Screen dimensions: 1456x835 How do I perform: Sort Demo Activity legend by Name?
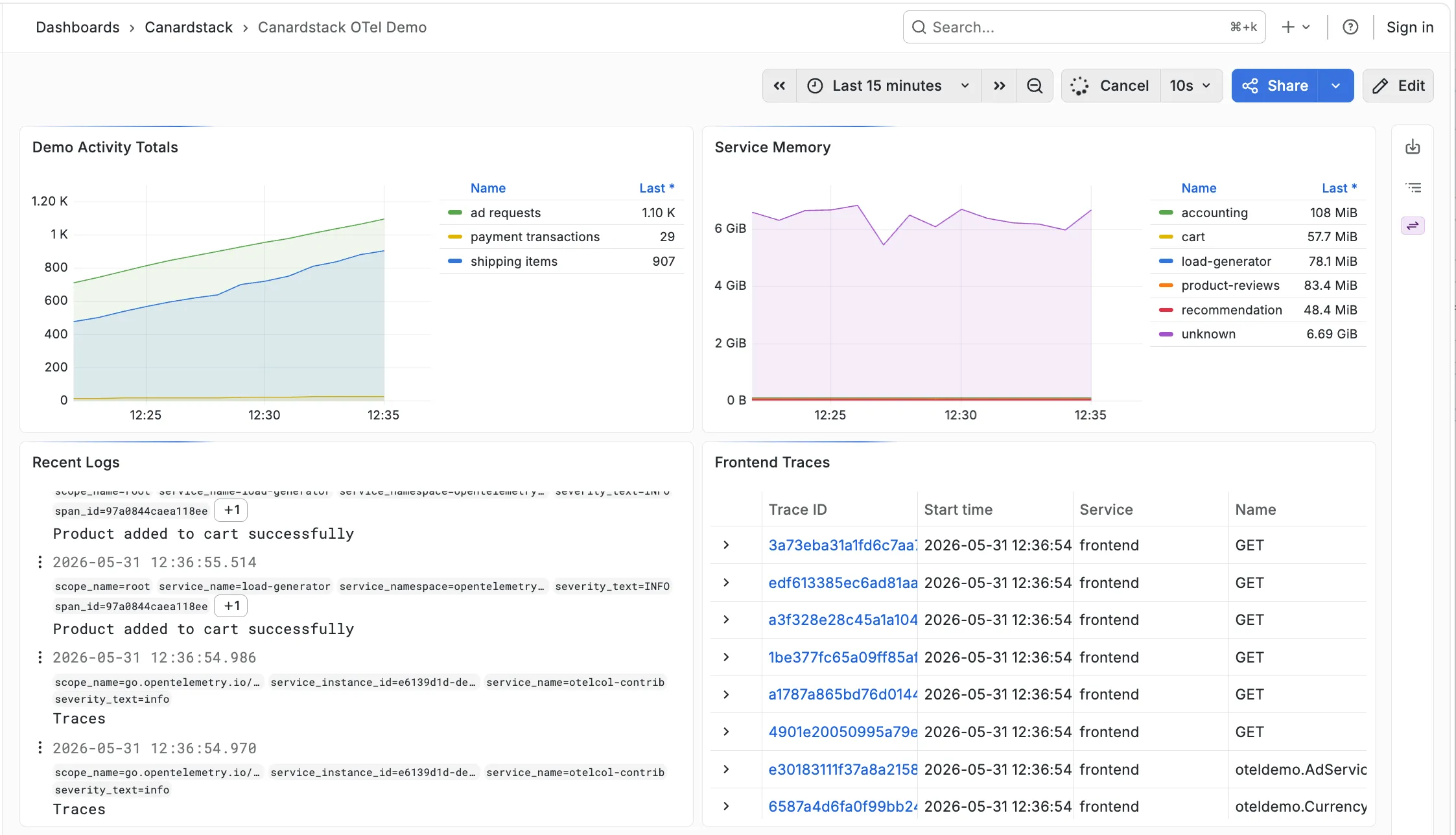487,188
